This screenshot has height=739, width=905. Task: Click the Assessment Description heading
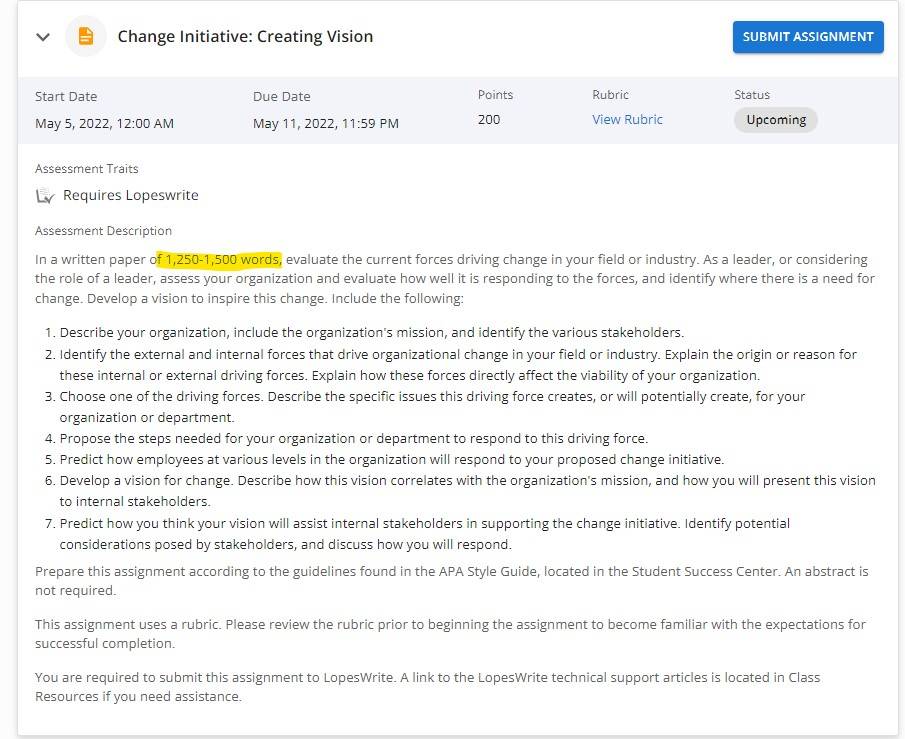coord(103,231)
